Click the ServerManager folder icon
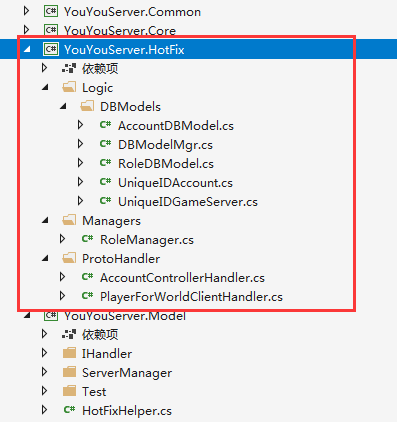 pyautogui.click(x=69, y=372)
